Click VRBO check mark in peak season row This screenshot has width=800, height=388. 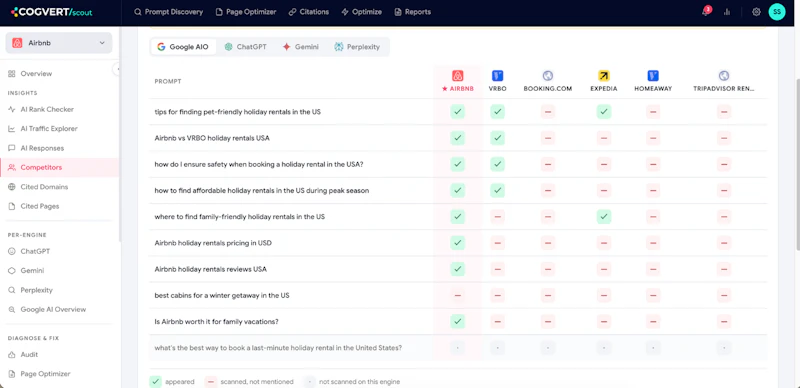(497, 190)
